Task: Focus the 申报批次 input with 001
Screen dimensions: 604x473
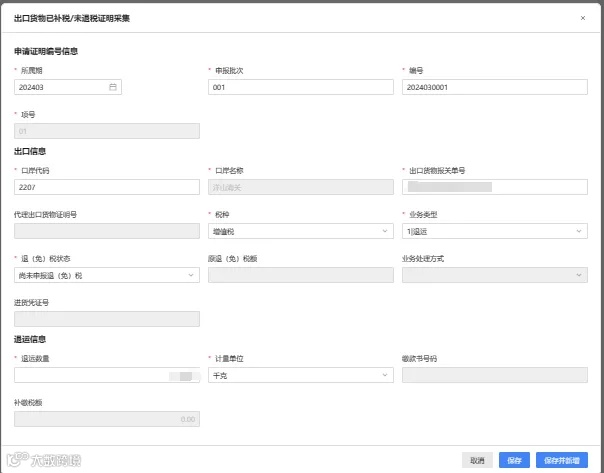Action: tap(301, 87)
